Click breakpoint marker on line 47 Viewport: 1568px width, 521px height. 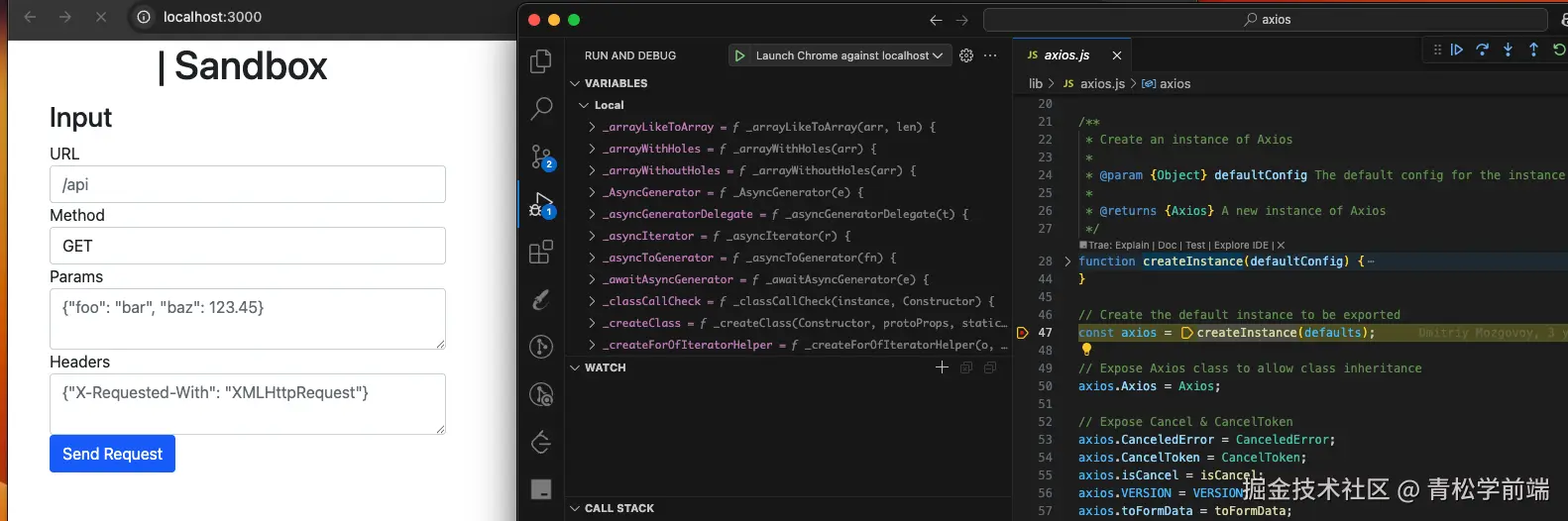coord(1023,333)
